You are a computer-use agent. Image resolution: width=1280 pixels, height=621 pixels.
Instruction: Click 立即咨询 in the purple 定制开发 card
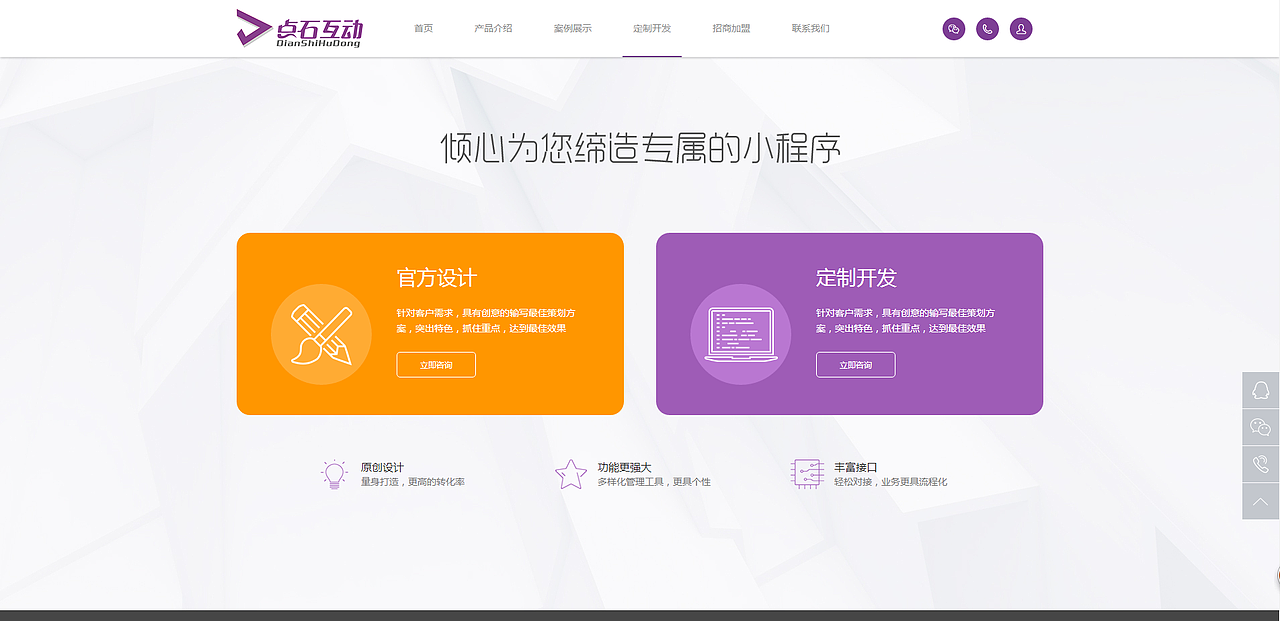coord(856,365)
